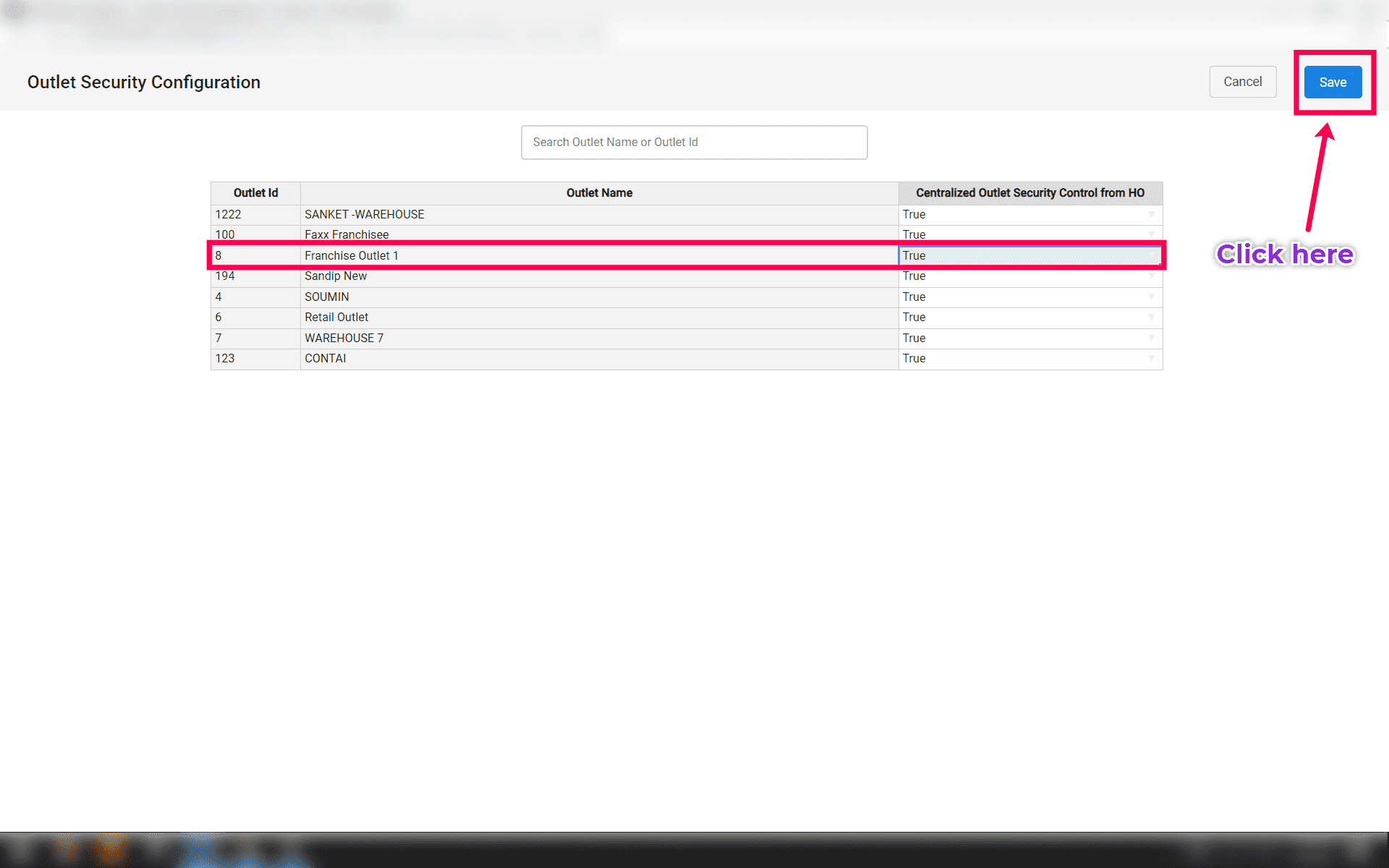The image size is (1389, 868).
Task: Open the SOUMIN row dropdown arrow
Action: tap(1151, 297)
